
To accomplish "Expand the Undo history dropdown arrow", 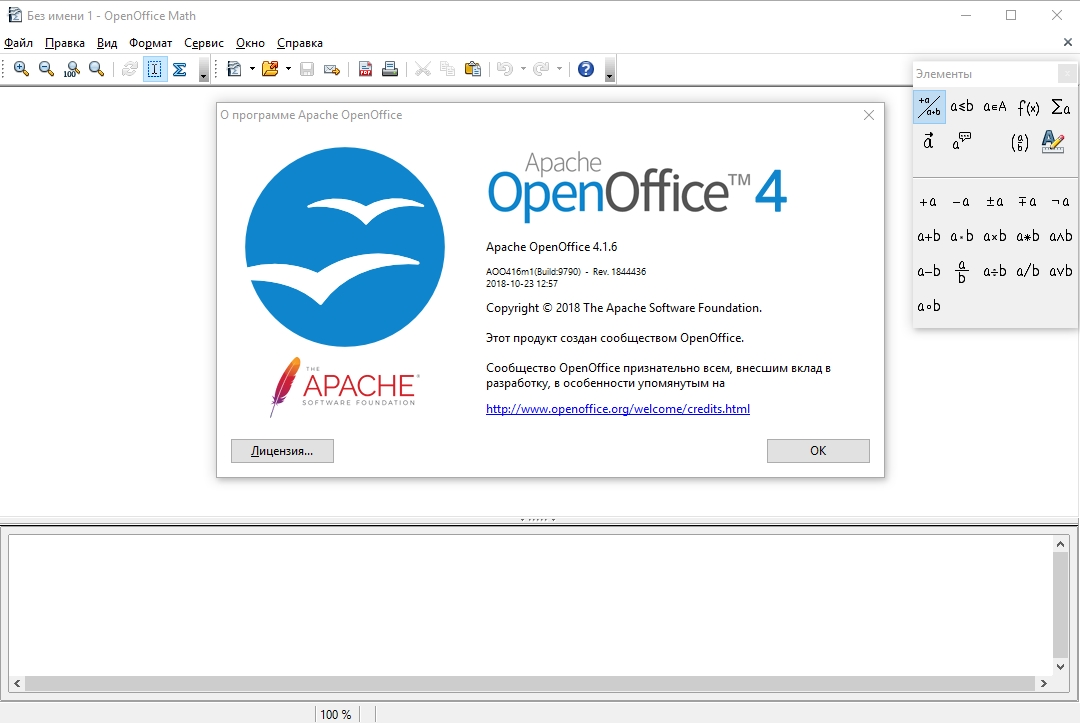I will pyautogui.click(x=523, y=69).
